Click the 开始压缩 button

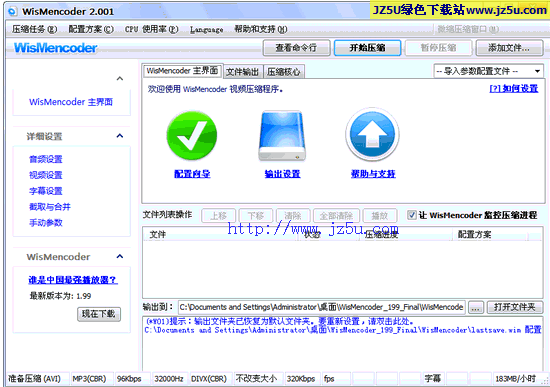tap(367, 48)
